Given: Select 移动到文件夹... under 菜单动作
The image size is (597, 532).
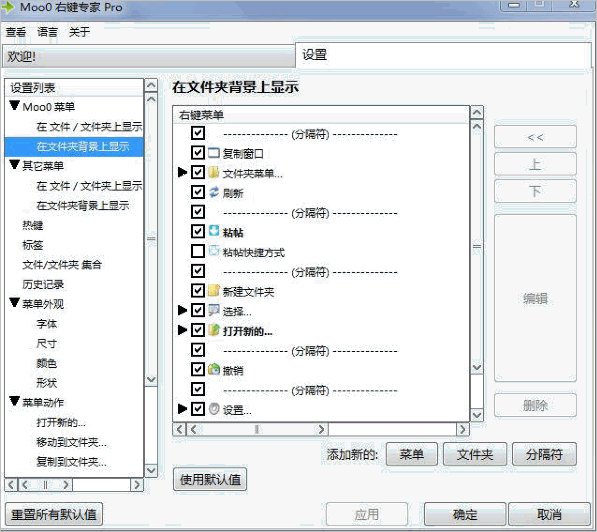Looking at the screenshot, I should 71,442.
